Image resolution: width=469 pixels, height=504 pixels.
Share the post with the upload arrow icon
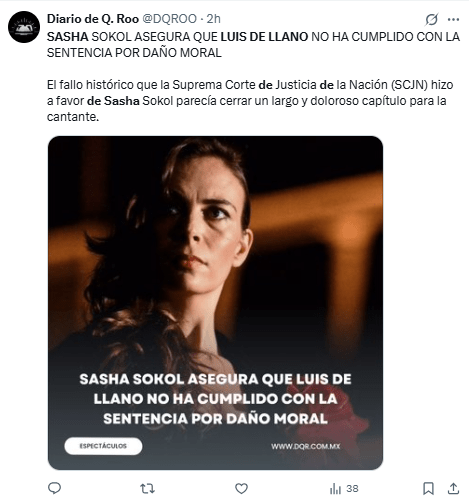coord(453,489)
